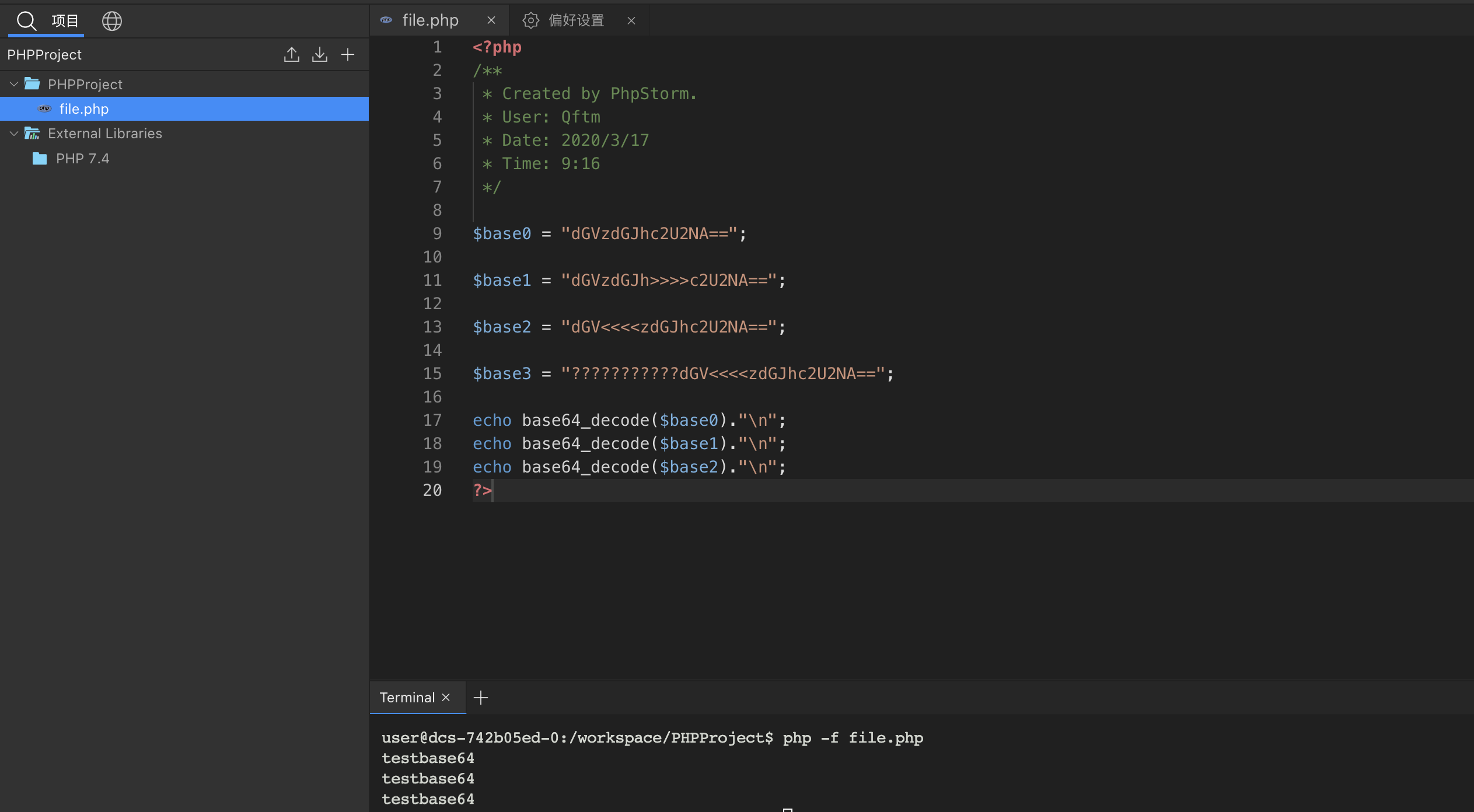
Task: Click the 'Date: 2020/3/17' comment line
Action: coord(575,140)
